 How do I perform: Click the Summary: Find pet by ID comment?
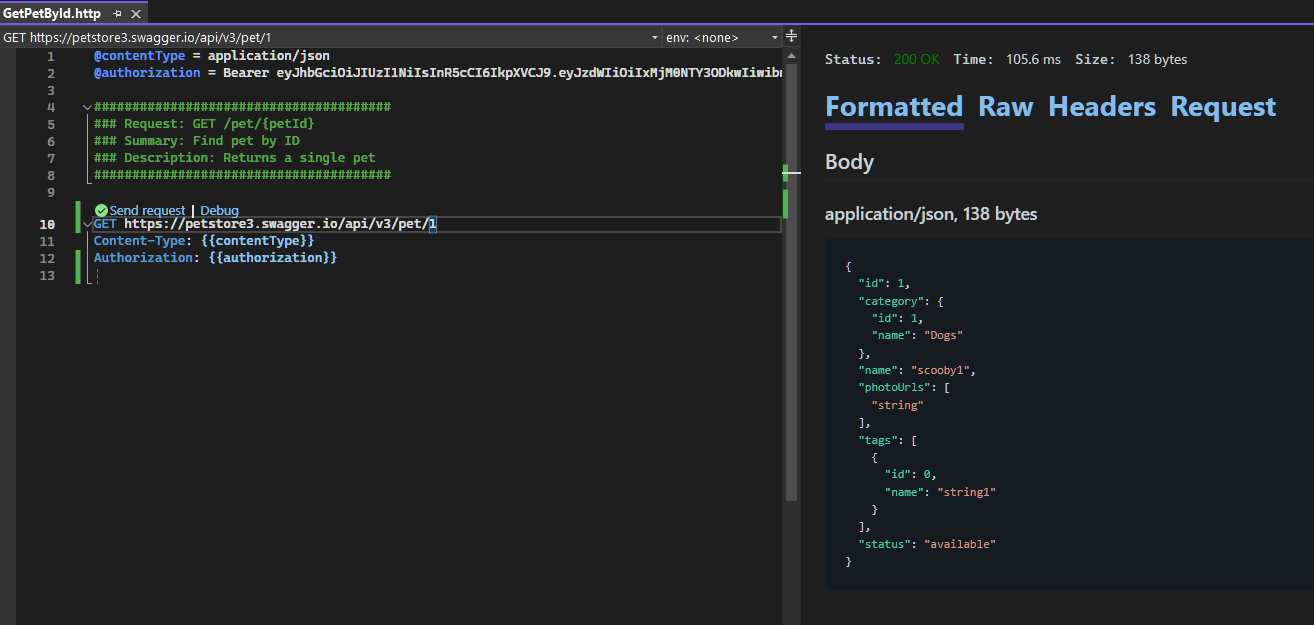click(197, 141)
